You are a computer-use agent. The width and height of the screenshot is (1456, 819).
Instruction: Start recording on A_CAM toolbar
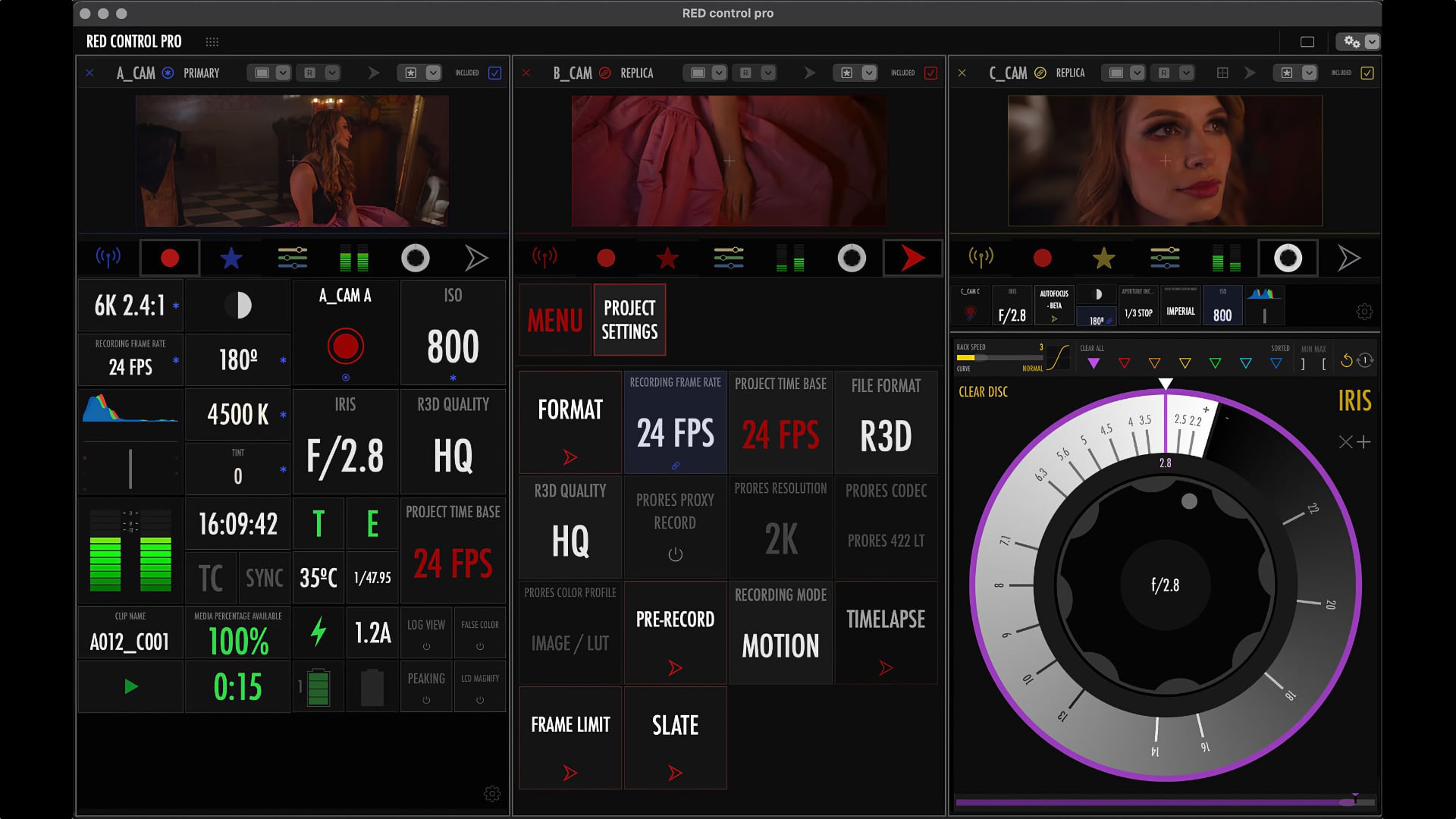(x=170, y=258)
